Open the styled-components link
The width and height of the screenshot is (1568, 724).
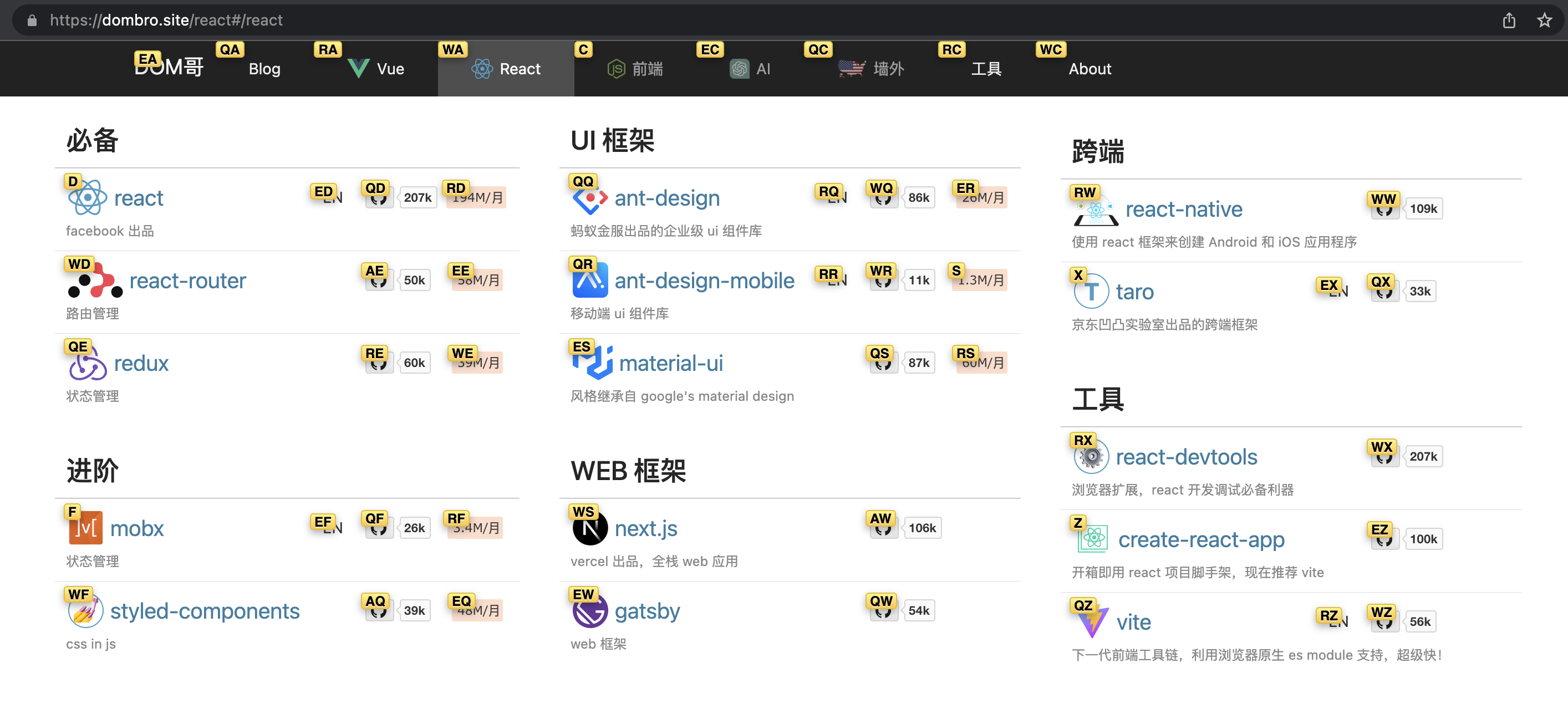(x=205, y=611)
